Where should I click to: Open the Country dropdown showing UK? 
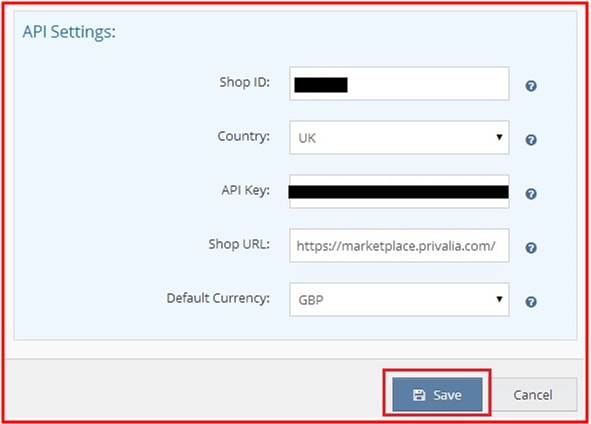(x=399, y=138)
